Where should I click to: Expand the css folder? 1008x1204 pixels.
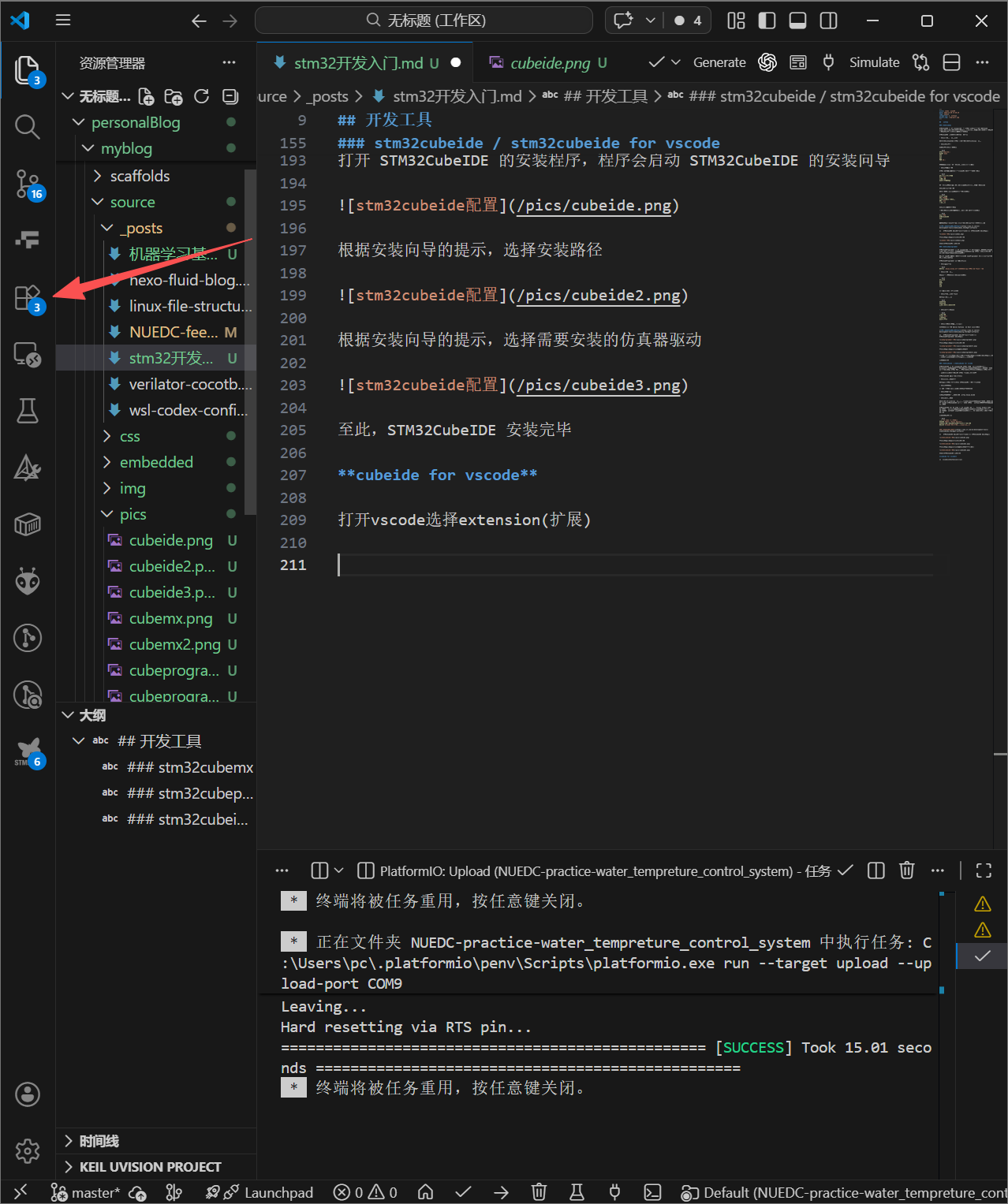click(129, 436)
